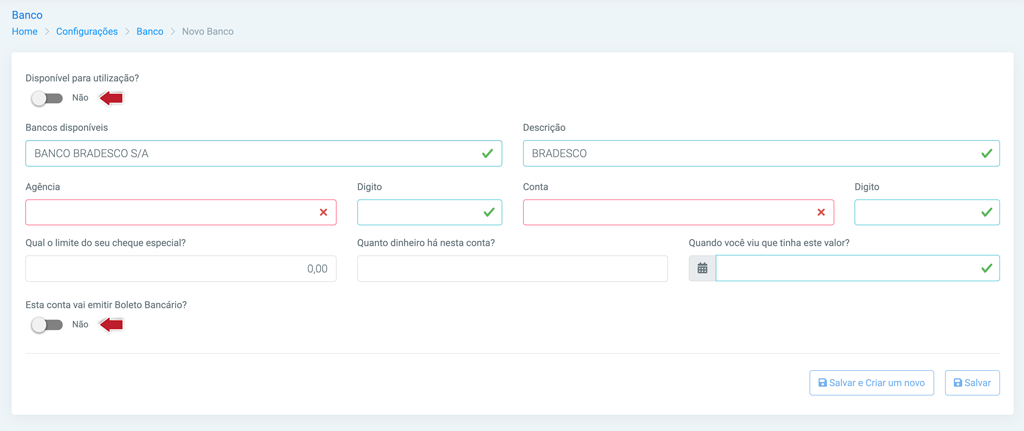Open Configurações breadcrumb link

point(87,31)
